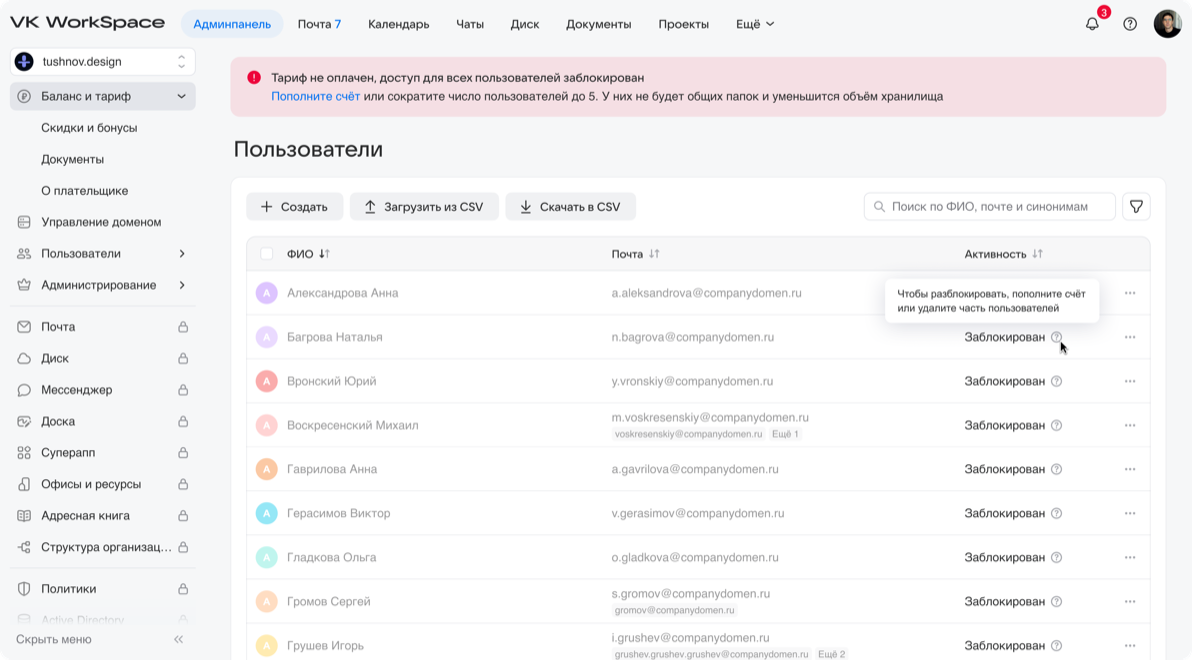
Task: Open the help question mark icon in header
Action: point(1130,24)
